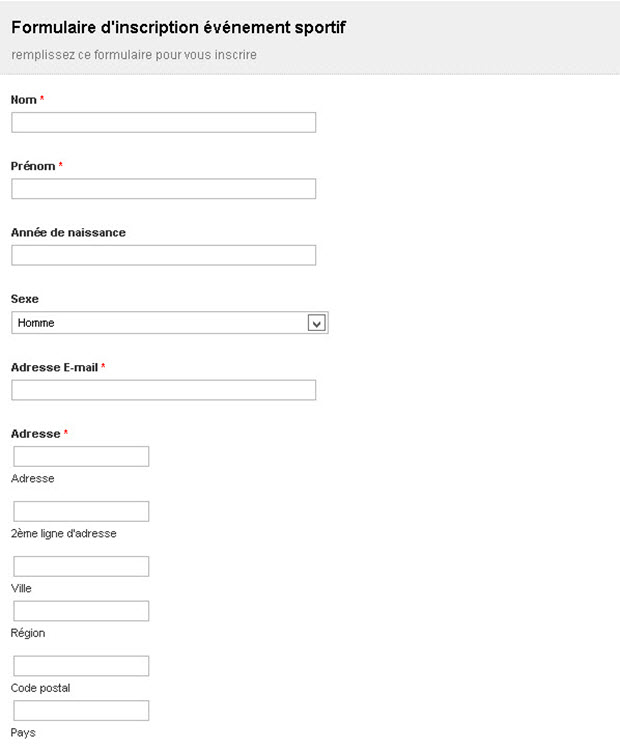Focus the Code postal field
Image resolution: width=620 pixels, height=750 pixels.
pos(81,666)
